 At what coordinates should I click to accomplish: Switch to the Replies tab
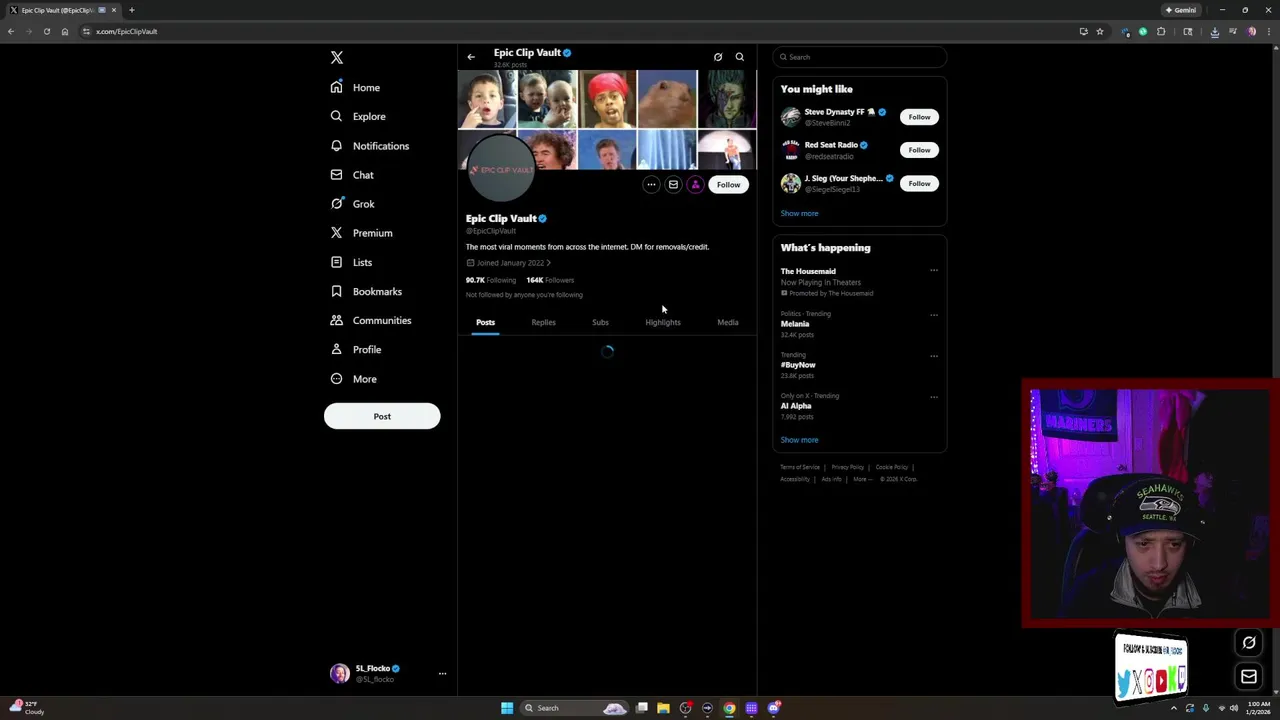(x=543, y=322)
